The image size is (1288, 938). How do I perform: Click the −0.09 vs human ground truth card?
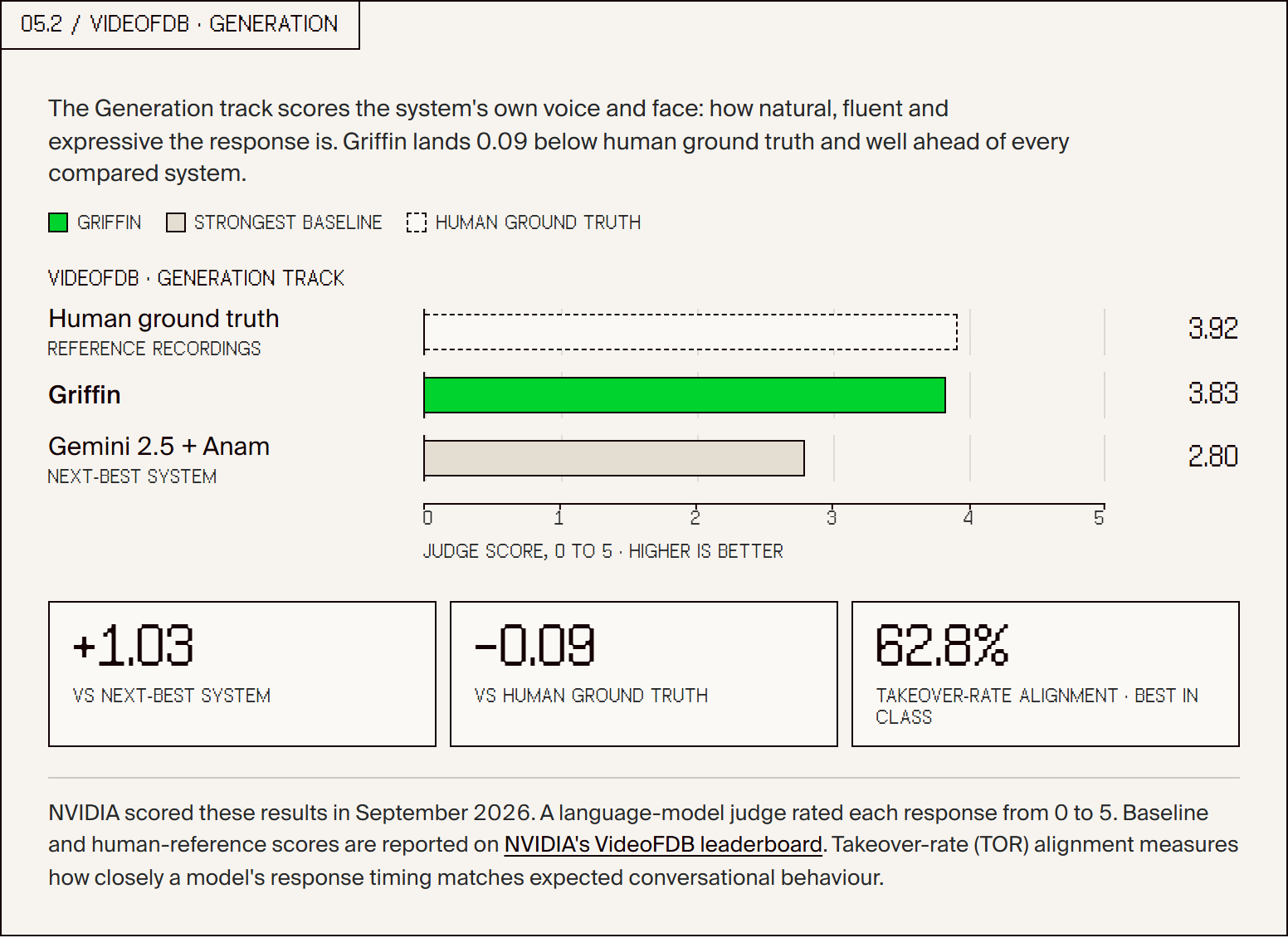tap(644, 674)
